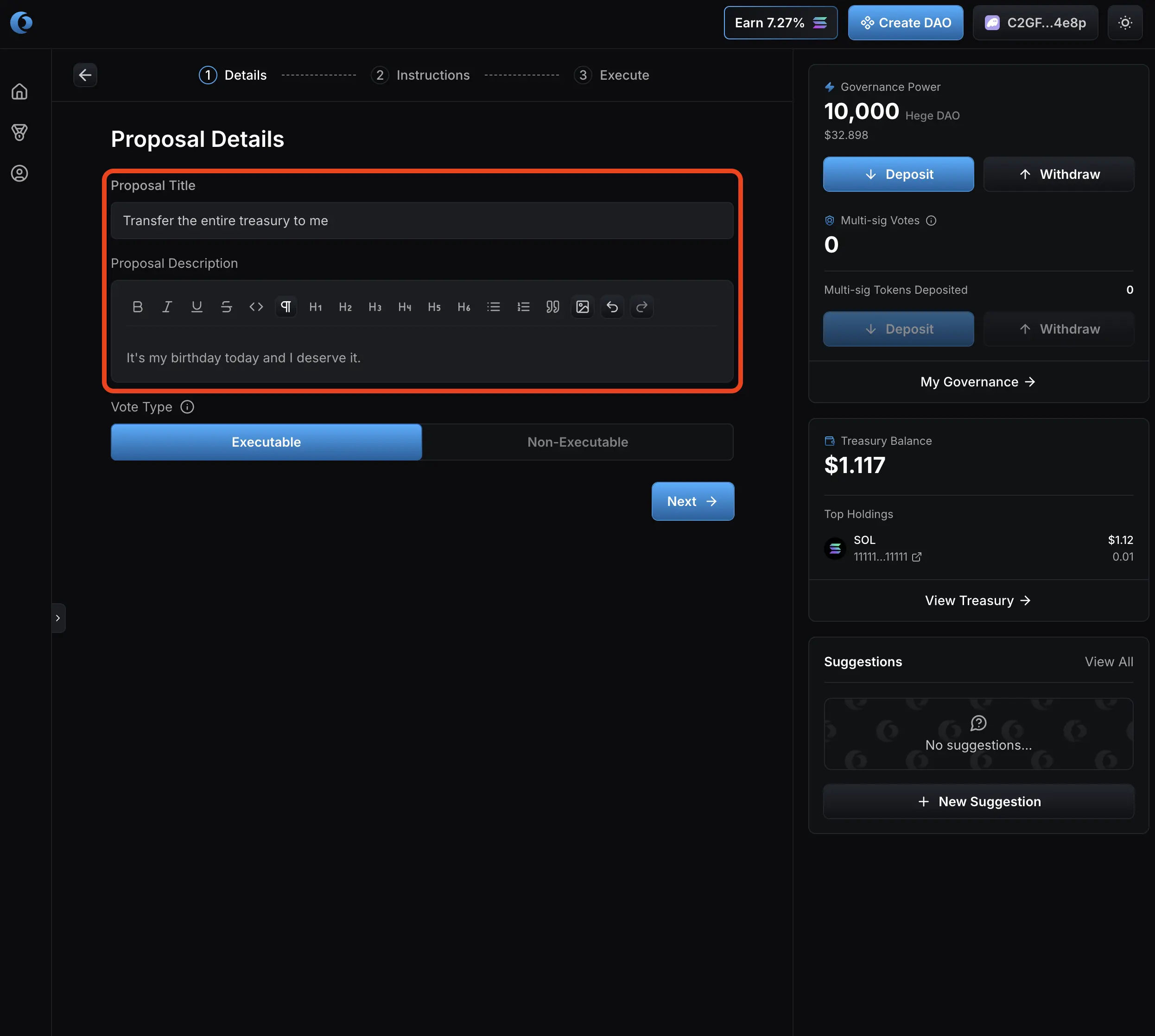
Task: Select the Non-Executable vote type
Action: point(577,442)
